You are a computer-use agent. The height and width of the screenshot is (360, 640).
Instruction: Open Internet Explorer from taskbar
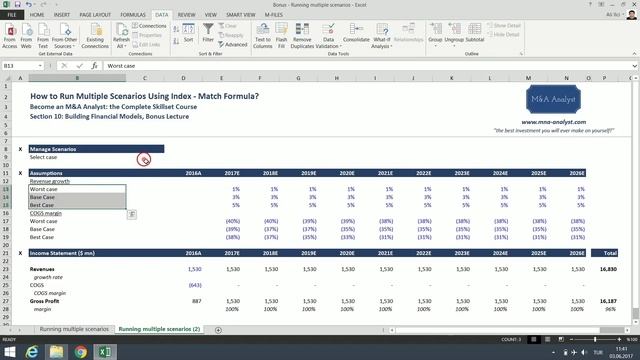tap(32, 352)
